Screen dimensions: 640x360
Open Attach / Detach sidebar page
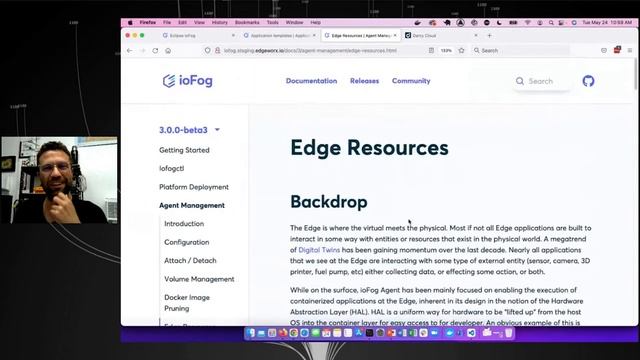click(190, 260)
